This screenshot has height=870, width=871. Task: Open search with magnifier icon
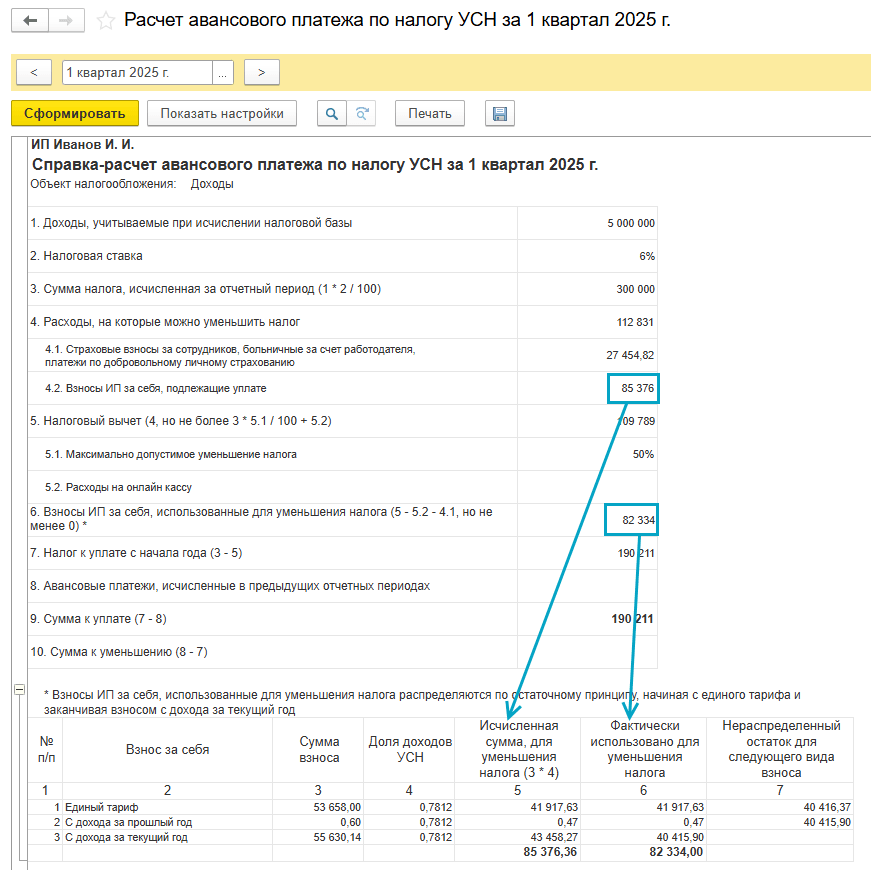(332, 113)
